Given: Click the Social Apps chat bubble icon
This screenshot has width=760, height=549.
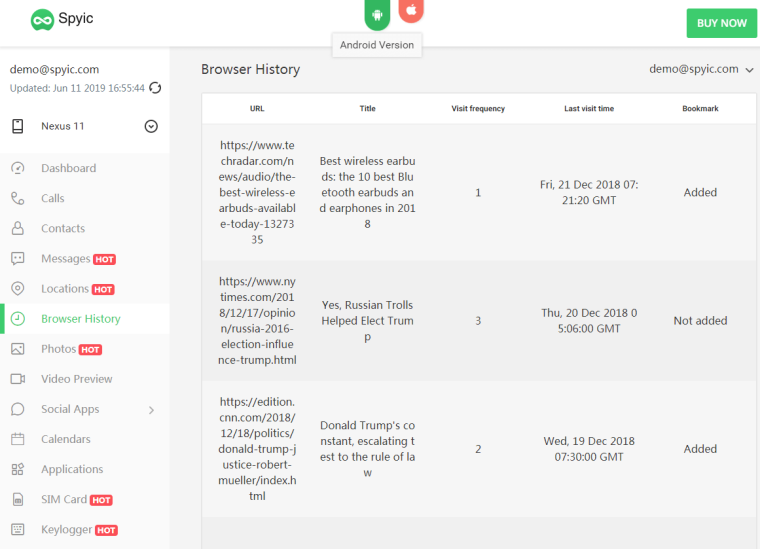Looking at the screenshot, I should (x=18, y=409).
